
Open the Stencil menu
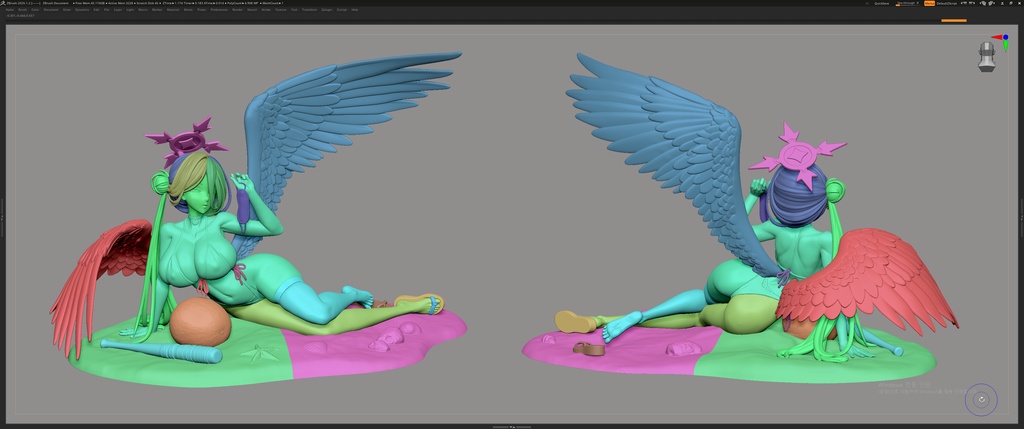pyautogui.click(x=252, y=10)
